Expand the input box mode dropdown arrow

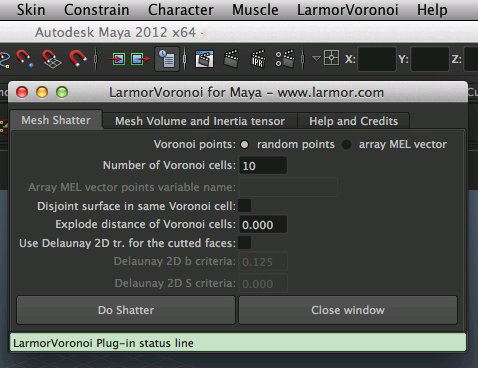click(x=316, y=59)
